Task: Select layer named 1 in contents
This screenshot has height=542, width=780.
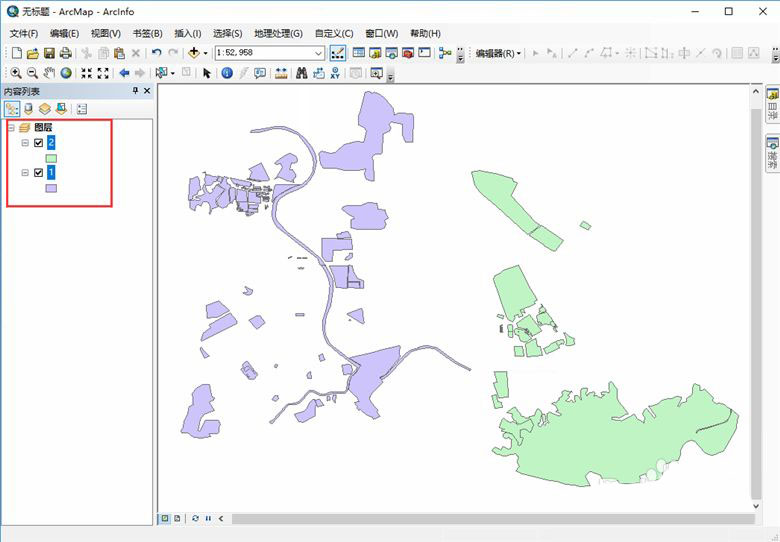Action: 51,173
